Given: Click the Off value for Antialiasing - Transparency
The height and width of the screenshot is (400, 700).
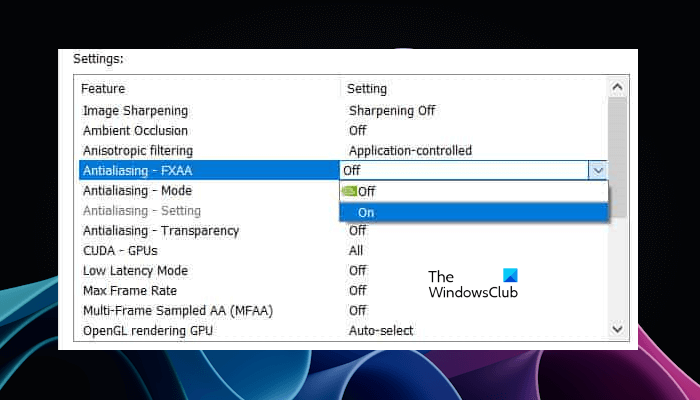Looking at the screenshot, I should tap(358, 231).
